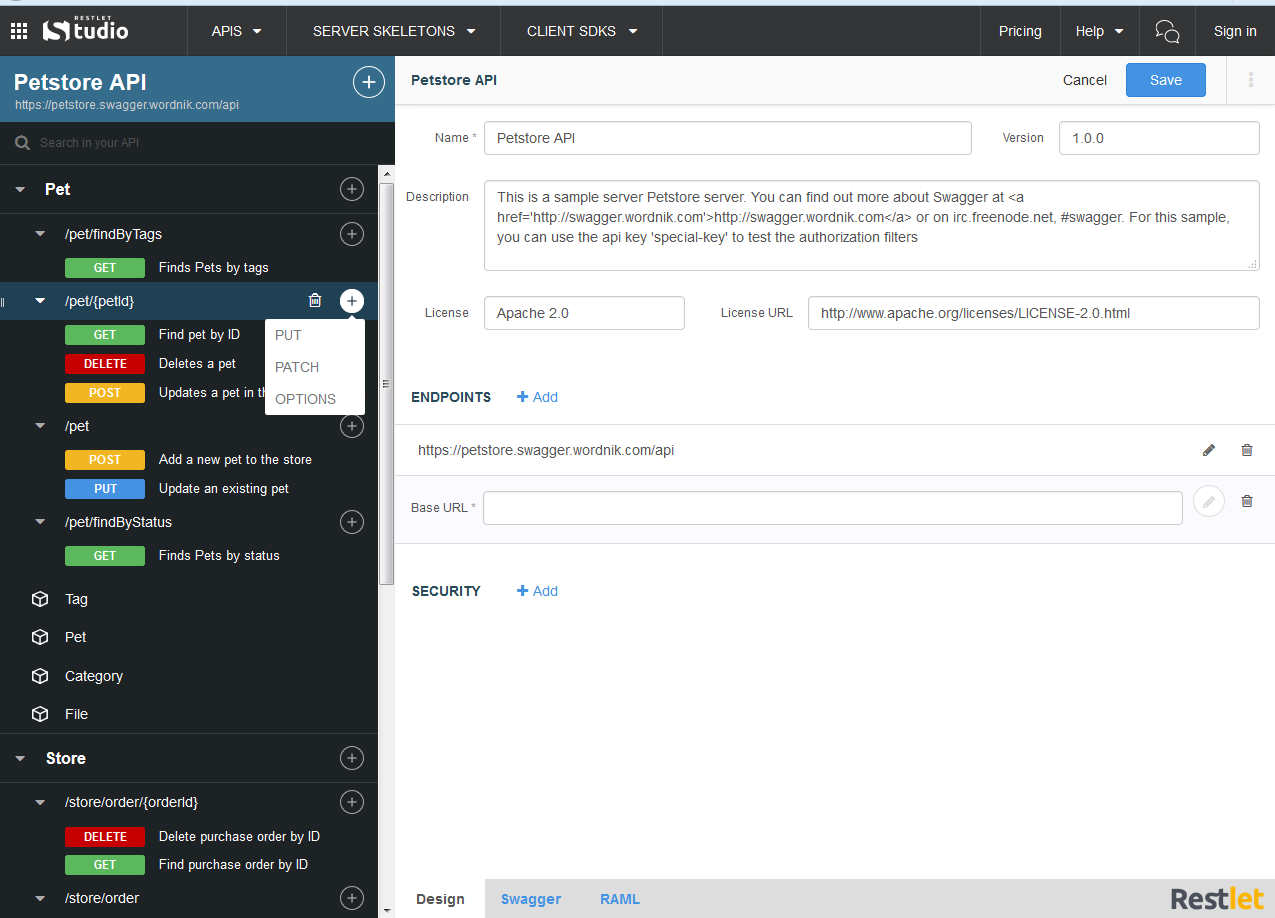Click the File representation cube icon
Image resolution: width=1275 pixels, height=918 pixels.
[40, 714]
